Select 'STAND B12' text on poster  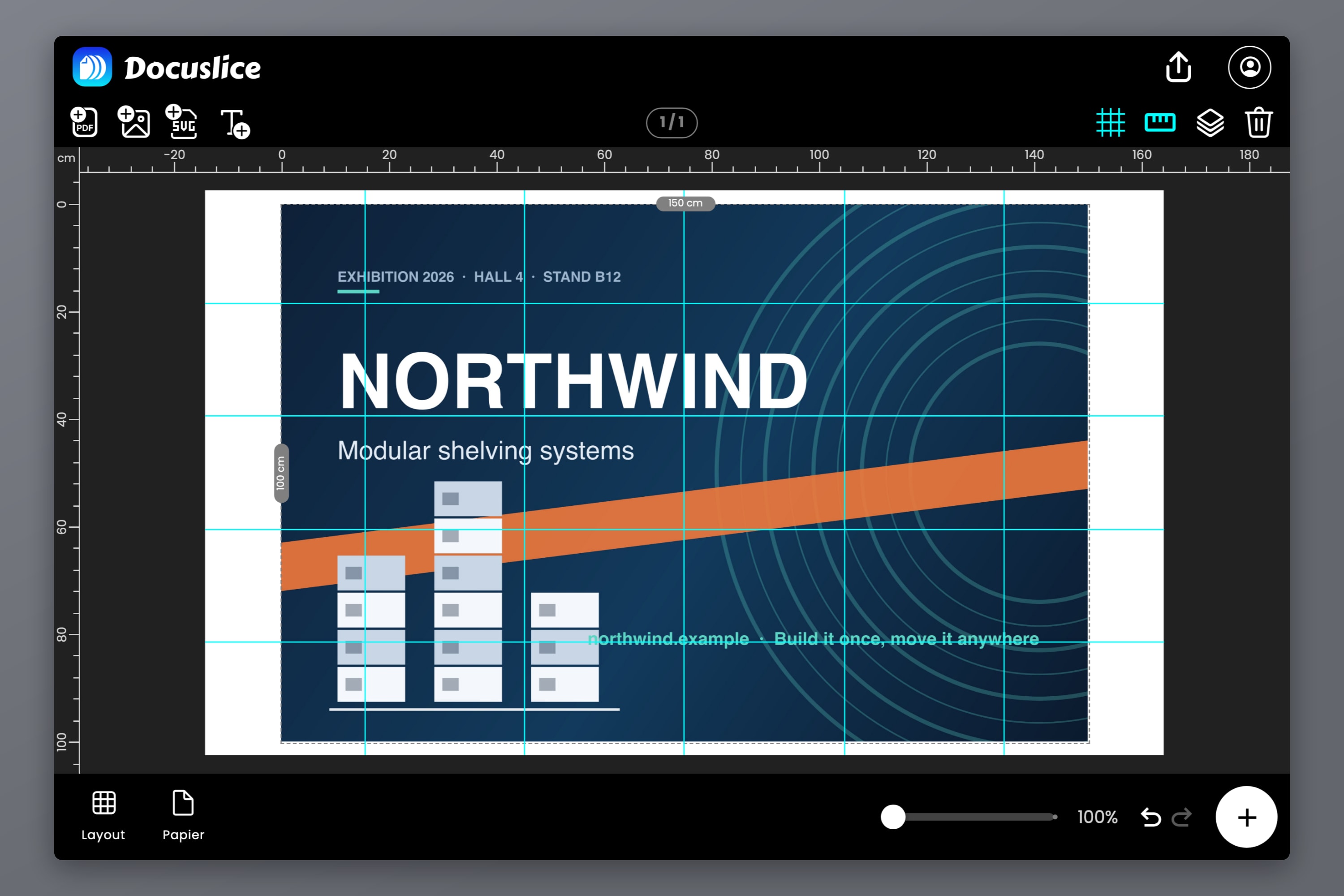pos(582,277)
